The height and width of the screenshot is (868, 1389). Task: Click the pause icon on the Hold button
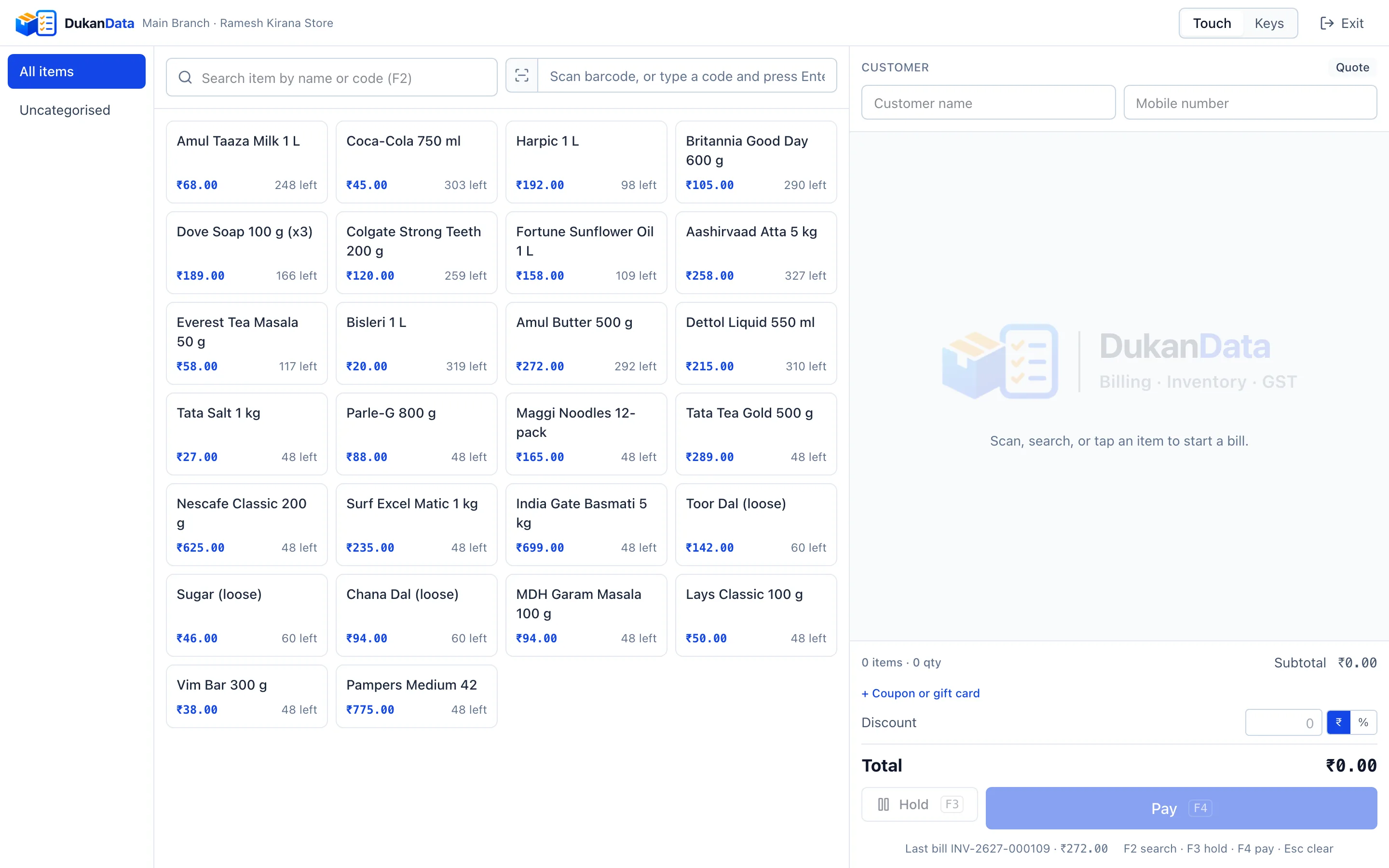coord(884,804)
